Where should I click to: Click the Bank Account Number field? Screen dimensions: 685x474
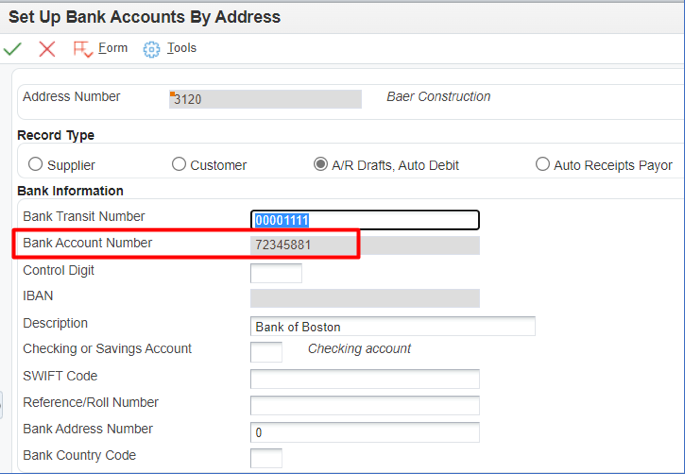365,245
